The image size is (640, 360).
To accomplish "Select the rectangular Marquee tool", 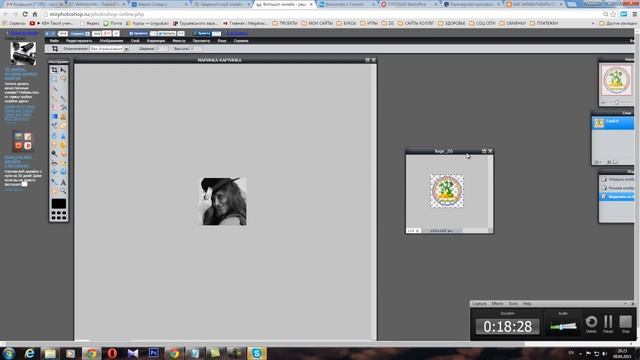I will click(x=54, y=78).
